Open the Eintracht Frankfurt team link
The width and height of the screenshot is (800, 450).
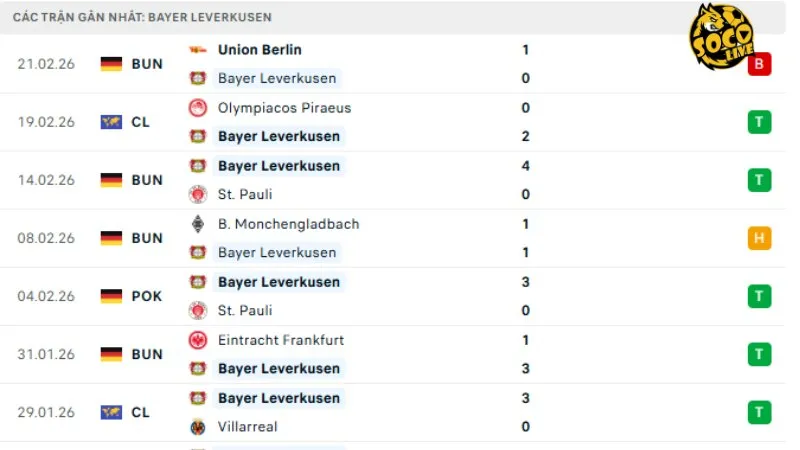pyautogui.click(x=280, y=340)
